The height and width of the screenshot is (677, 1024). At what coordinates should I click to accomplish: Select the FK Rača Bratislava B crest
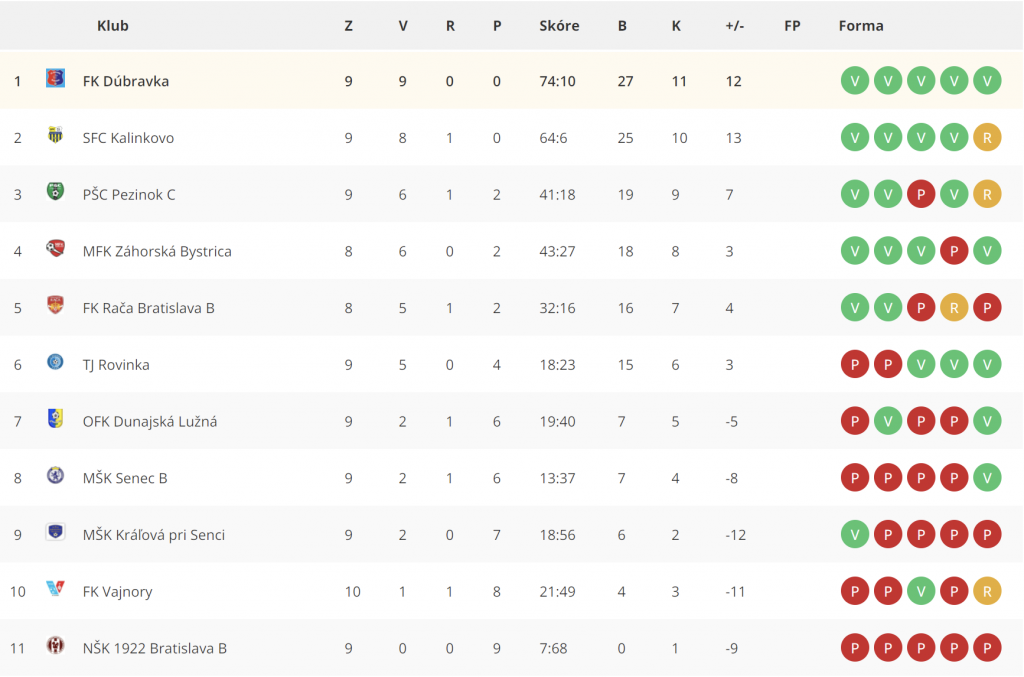click(56, 305)
